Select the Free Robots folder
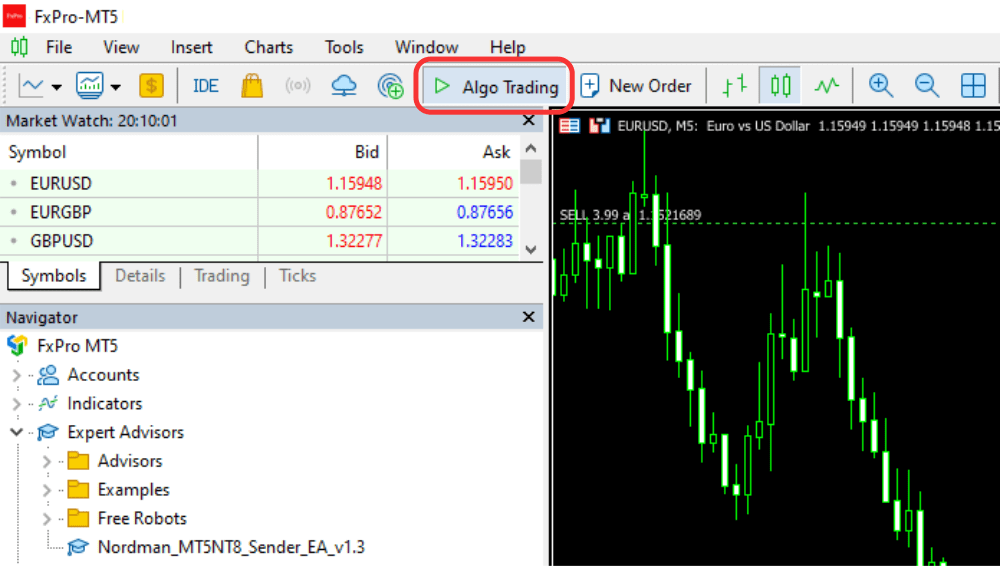The image size is (1000, 566). coord(142,518)
